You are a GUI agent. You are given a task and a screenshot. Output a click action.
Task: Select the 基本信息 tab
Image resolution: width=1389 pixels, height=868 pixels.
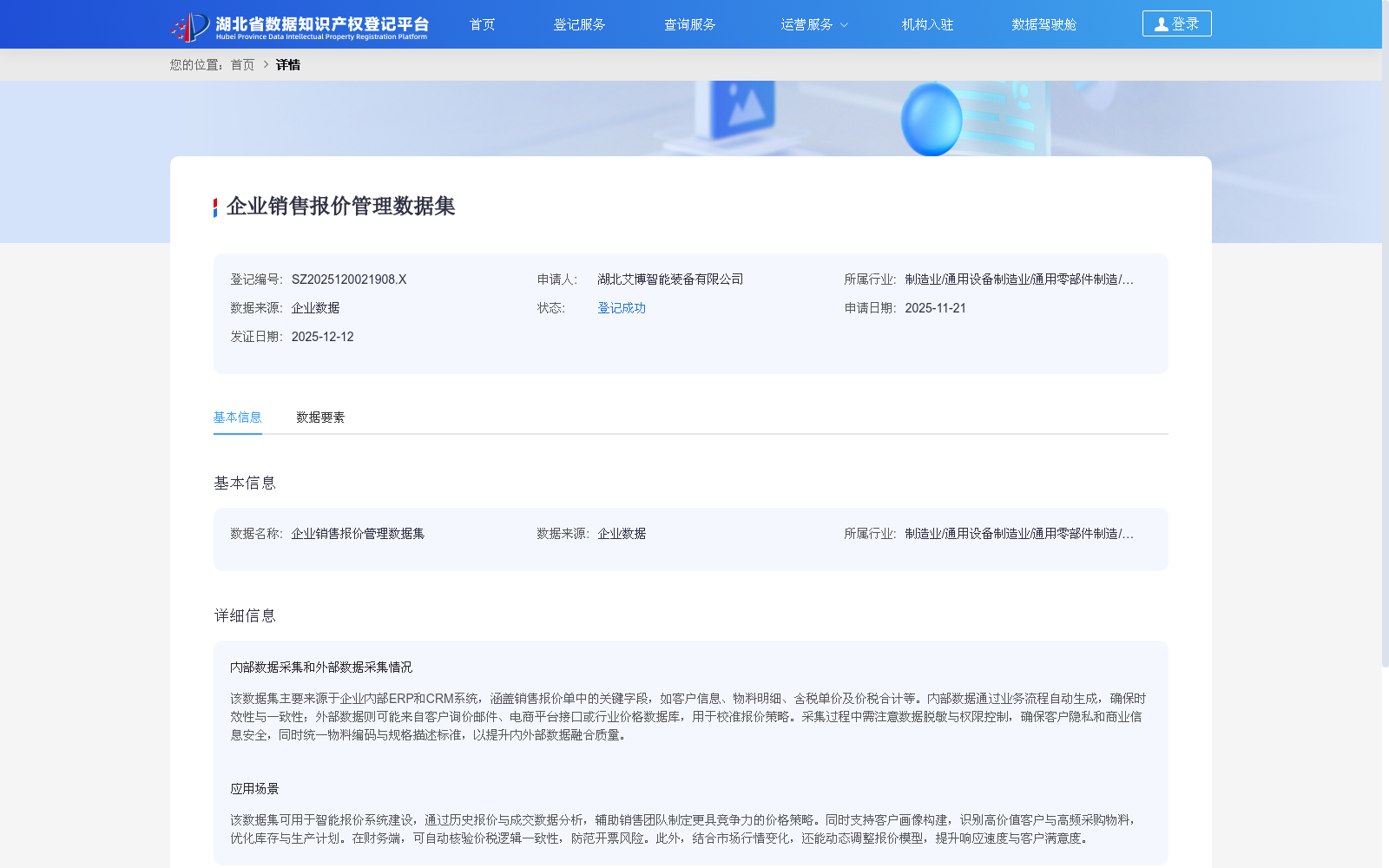[x=237, y=418]
